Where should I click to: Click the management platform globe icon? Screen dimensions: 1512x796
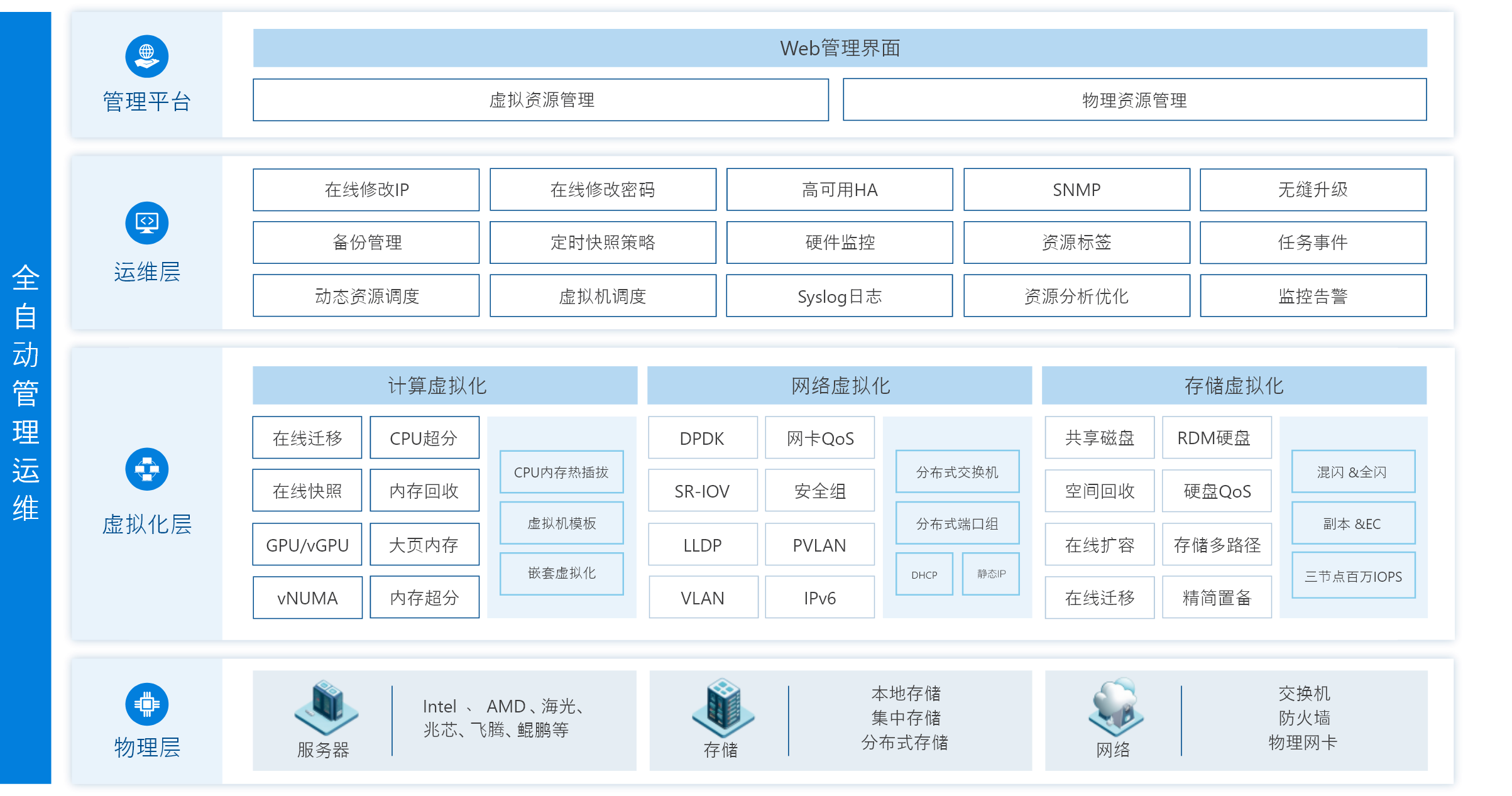coord(146,57)
